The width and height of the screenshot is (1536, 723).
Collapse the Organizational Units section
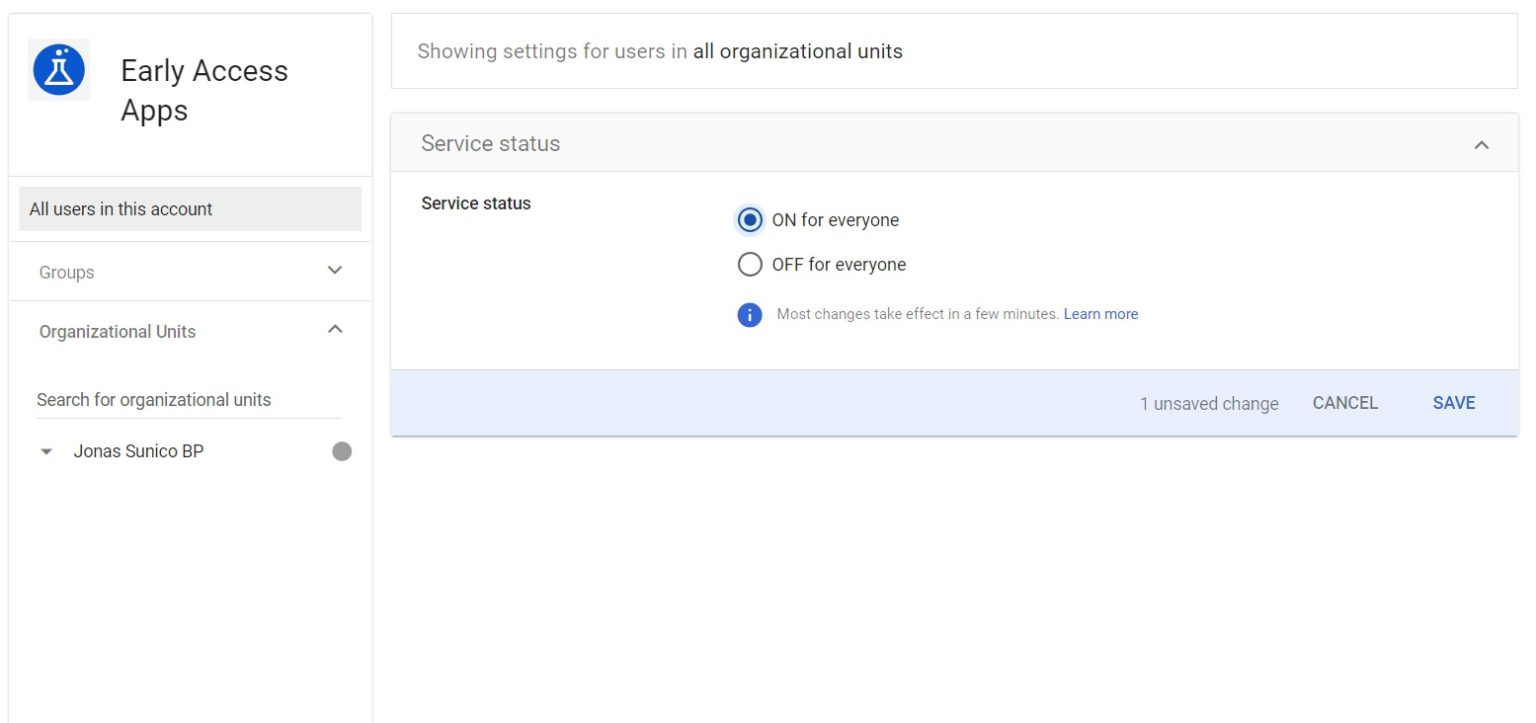point(336,328)
